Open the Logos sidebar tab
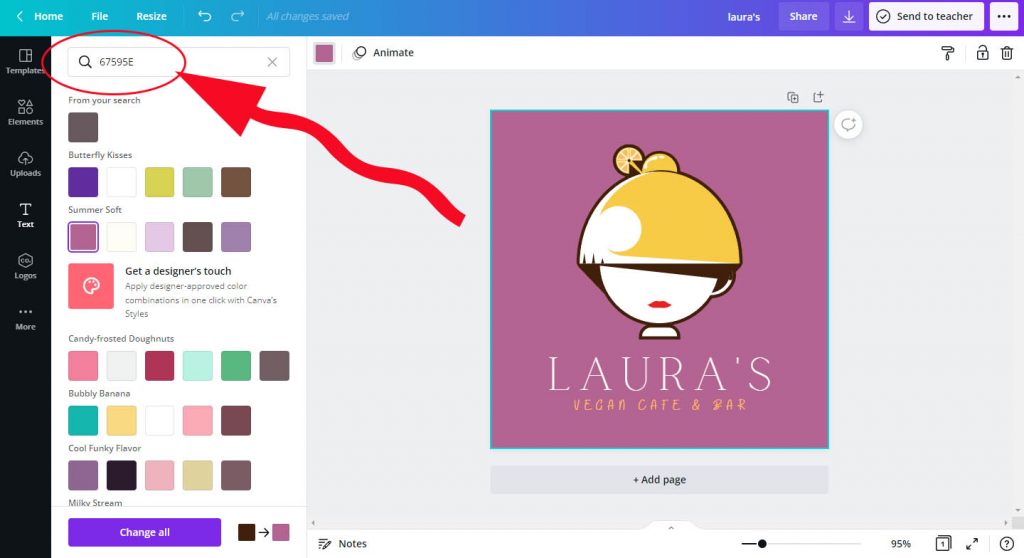The image size is (1024, 558). point(25,267)
